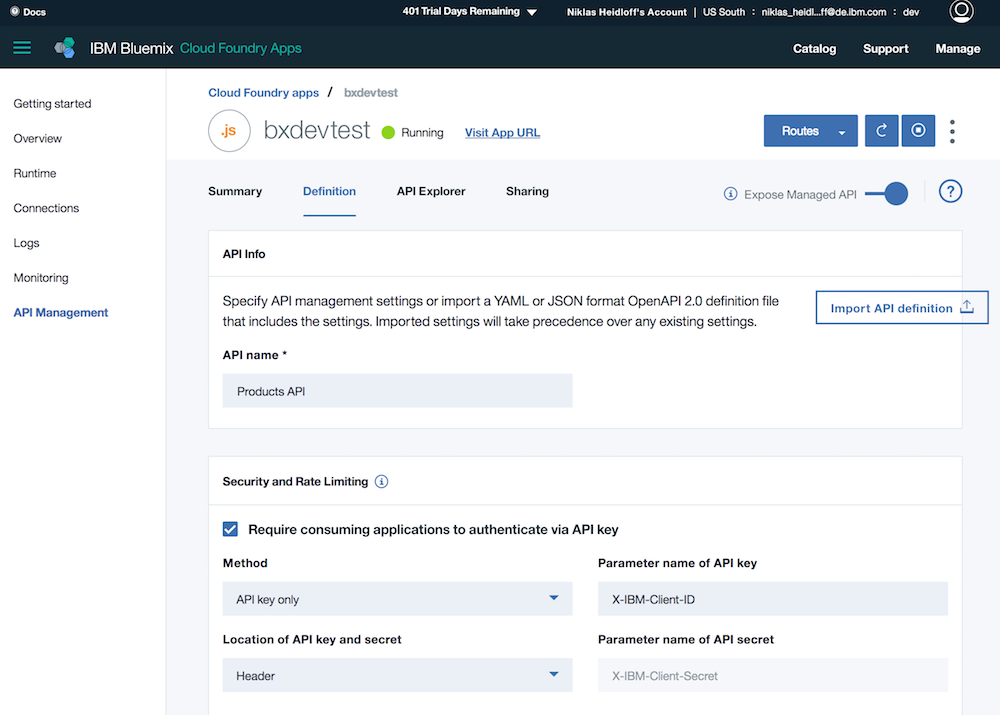Open the Method dropdown showing API key only
Screen dimensions: 1000x715
tap(397, 599)
